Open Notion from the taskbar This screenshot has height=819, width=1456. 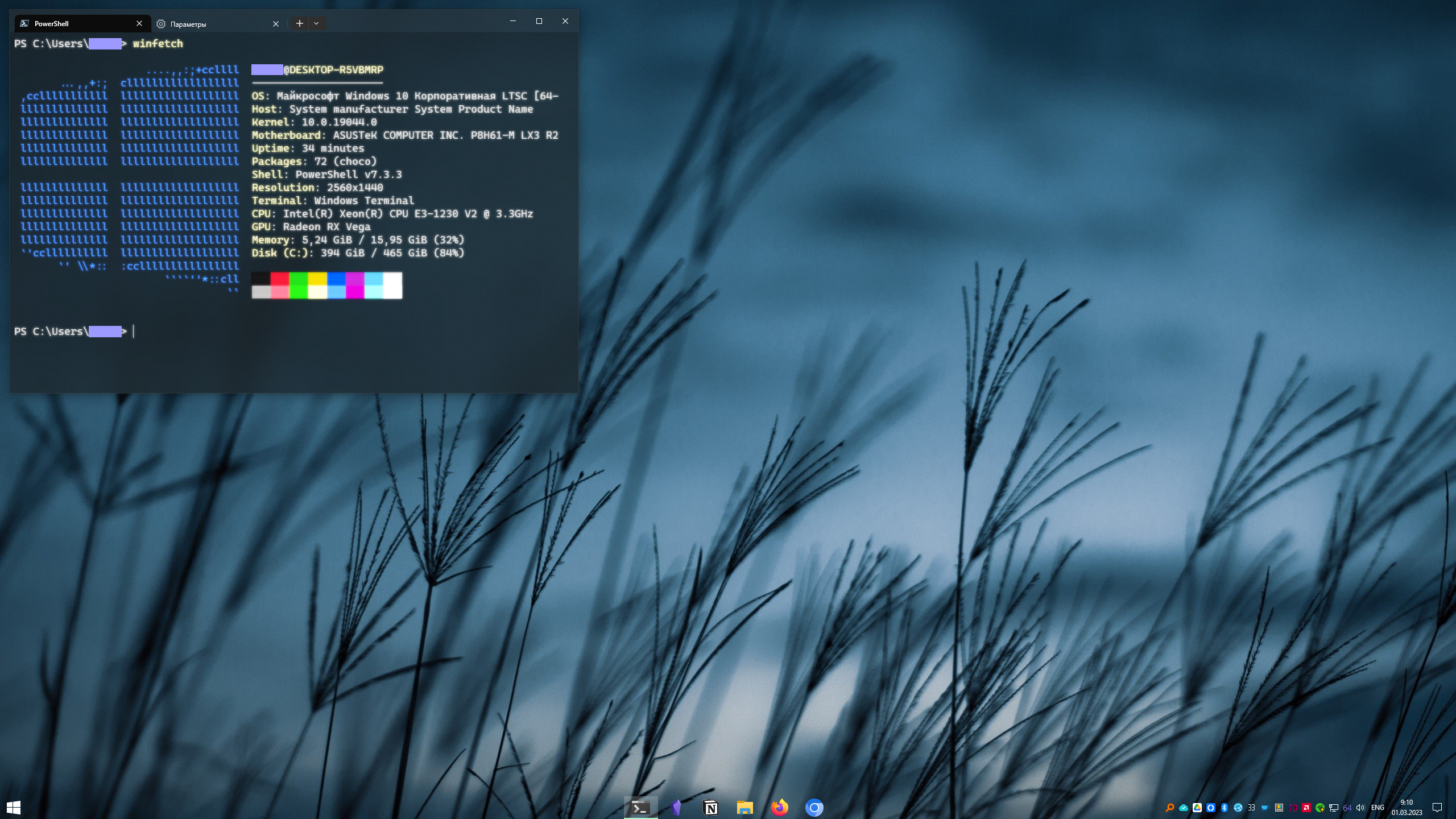coord(710,807)
